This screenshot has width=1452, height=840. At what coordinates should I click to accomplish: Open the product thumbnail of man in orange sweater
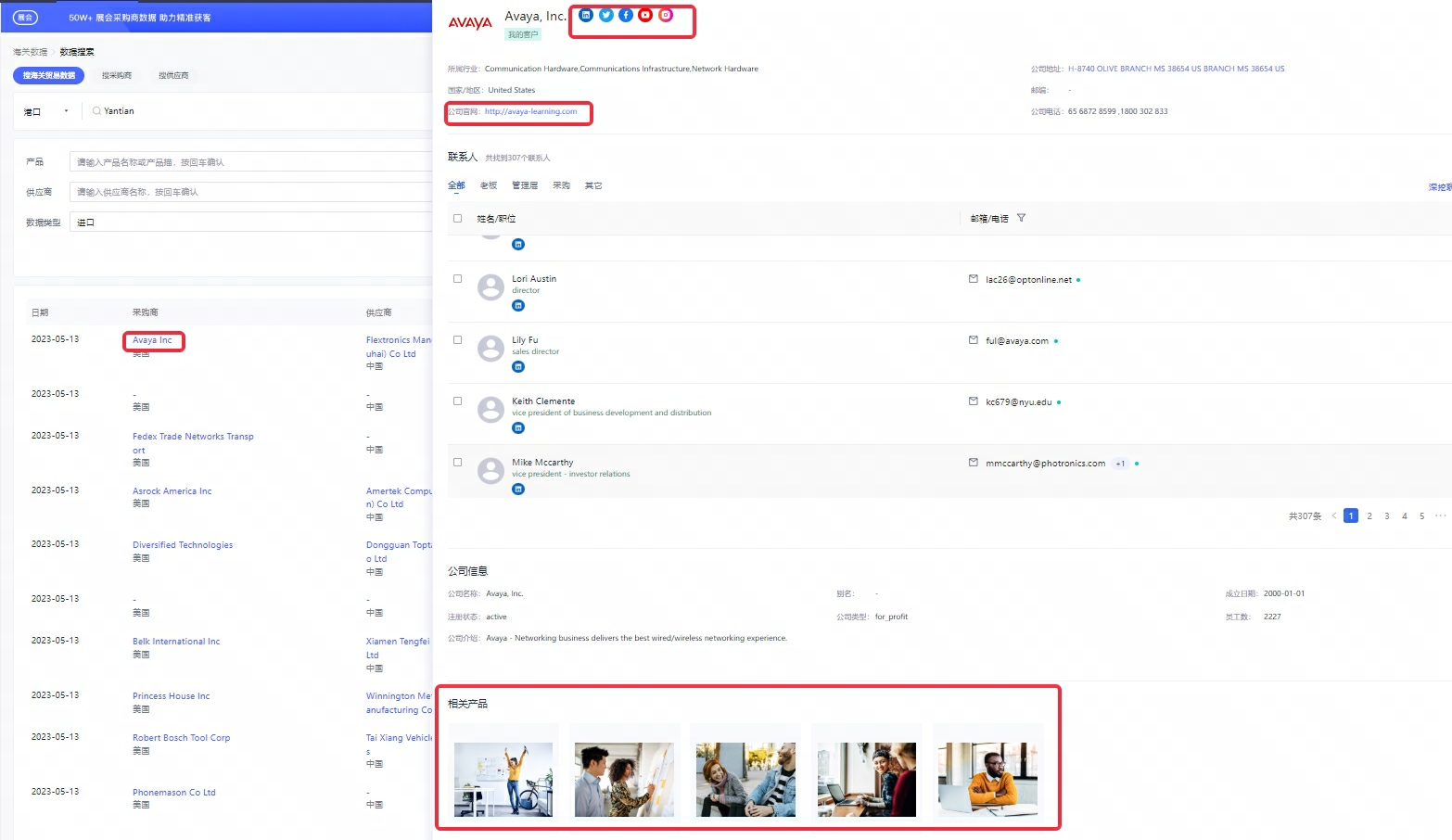[x=988, y=779]
